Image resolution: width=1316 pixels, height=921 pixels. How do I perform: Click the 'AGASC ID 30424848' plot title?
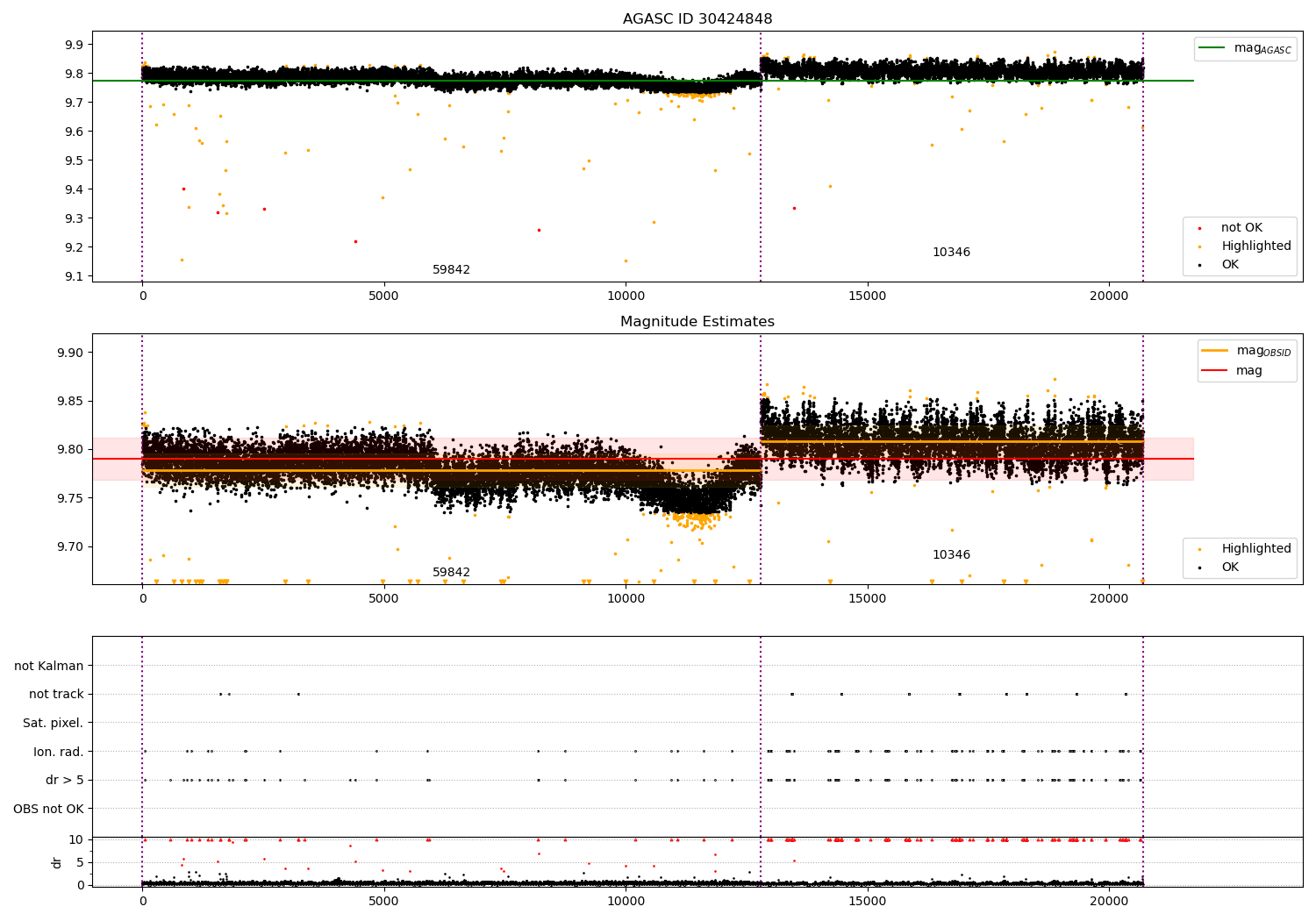697,19
